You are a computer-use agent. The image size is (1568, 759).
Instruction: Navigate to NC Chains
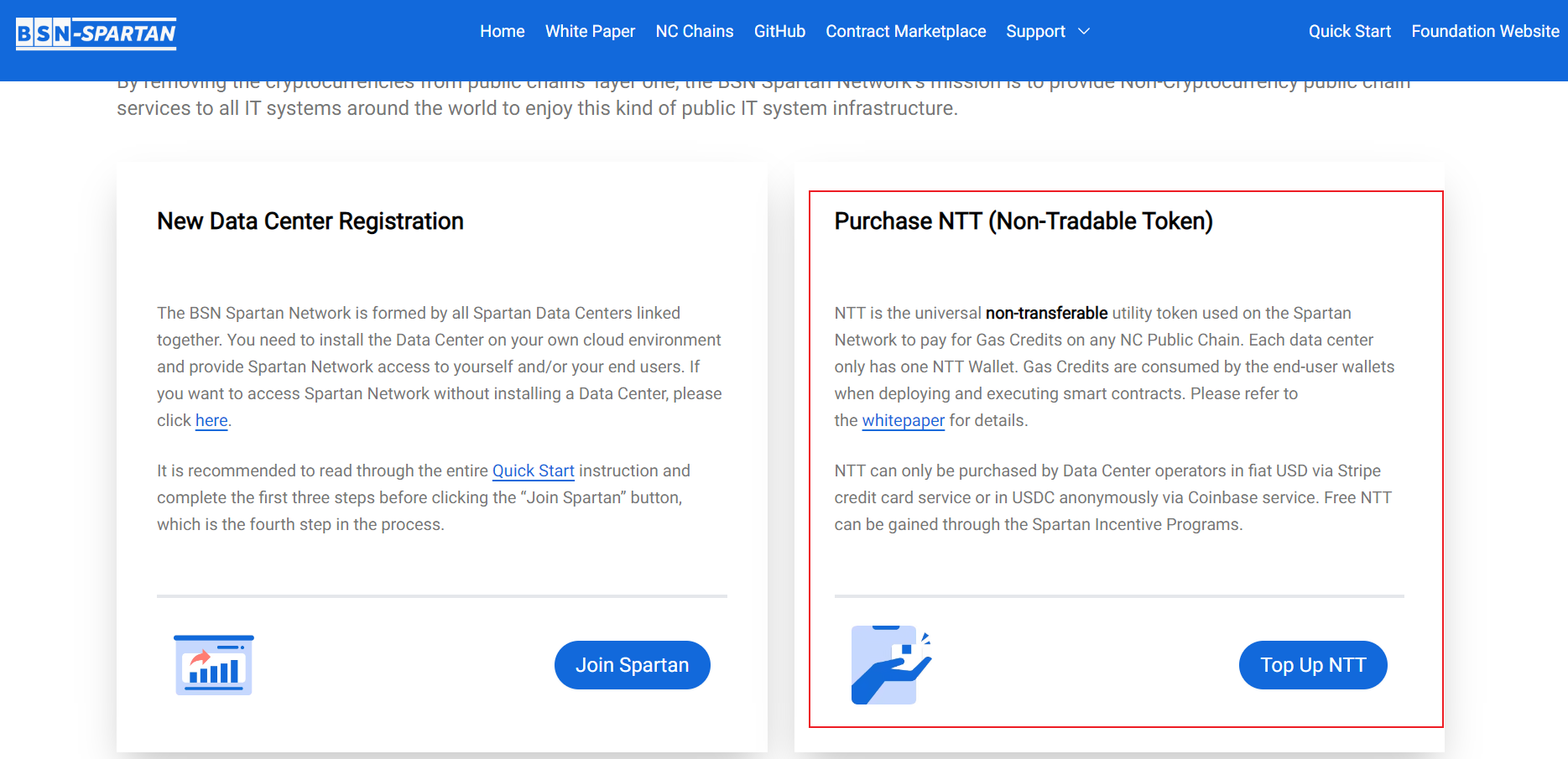pyautogui.click(x=694, y=32)
